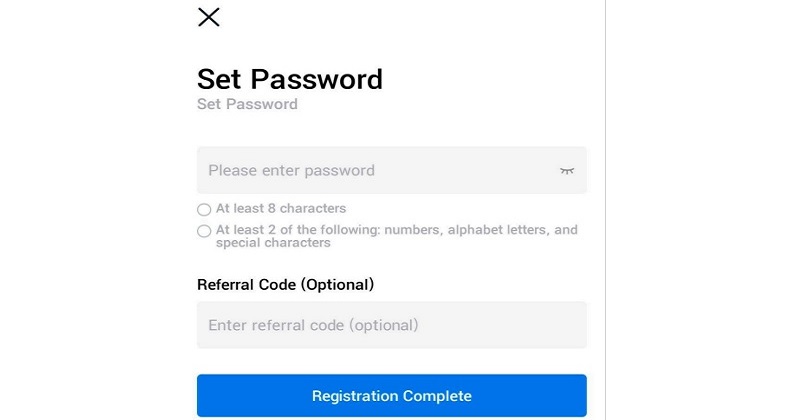800x420 pixels.
Task: Click empty area right of password placeholder
Action: [467, 170]
